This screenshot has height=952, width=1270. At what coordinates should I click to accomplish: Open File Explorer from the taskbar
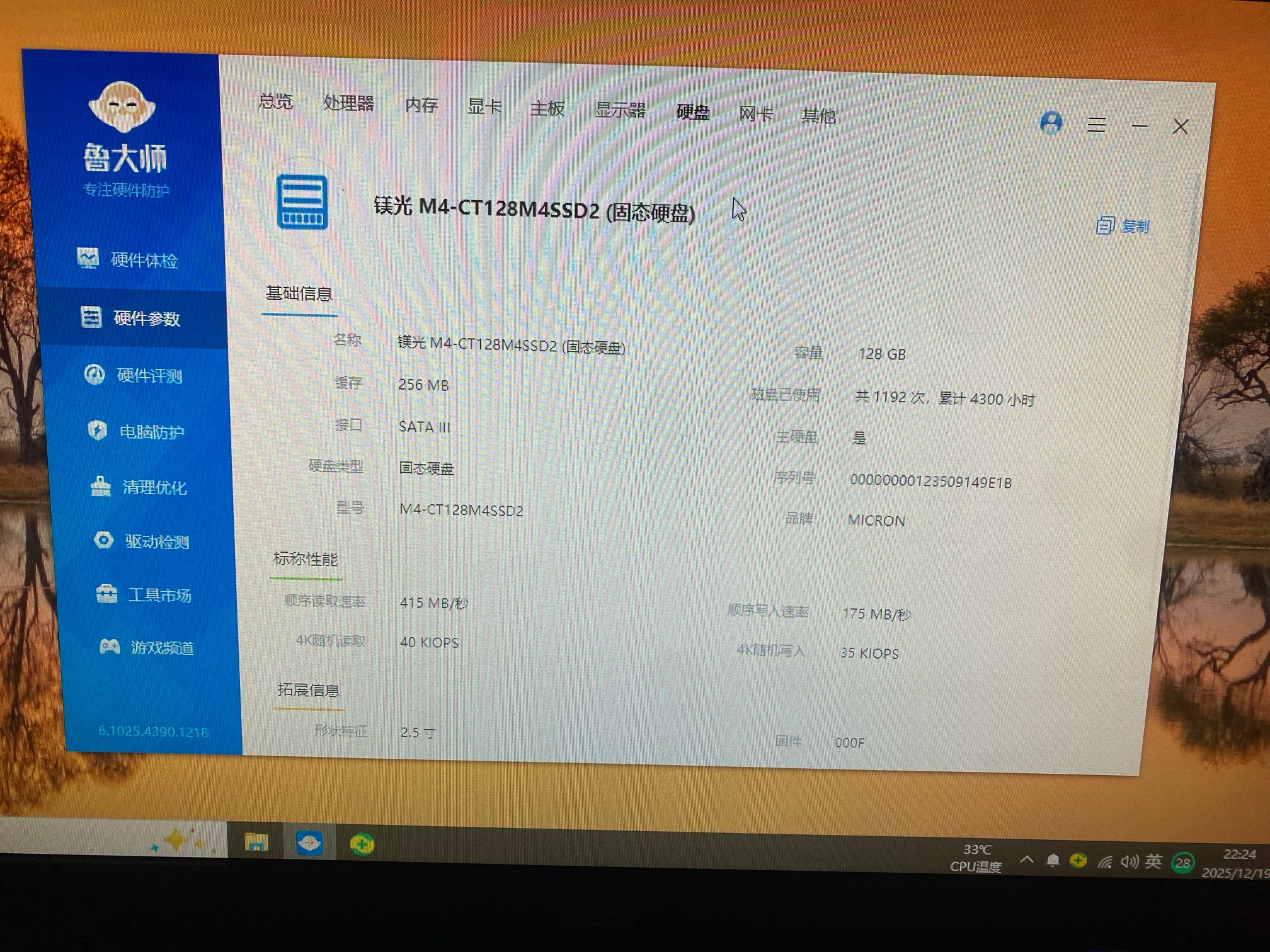[x=256, y=842]
